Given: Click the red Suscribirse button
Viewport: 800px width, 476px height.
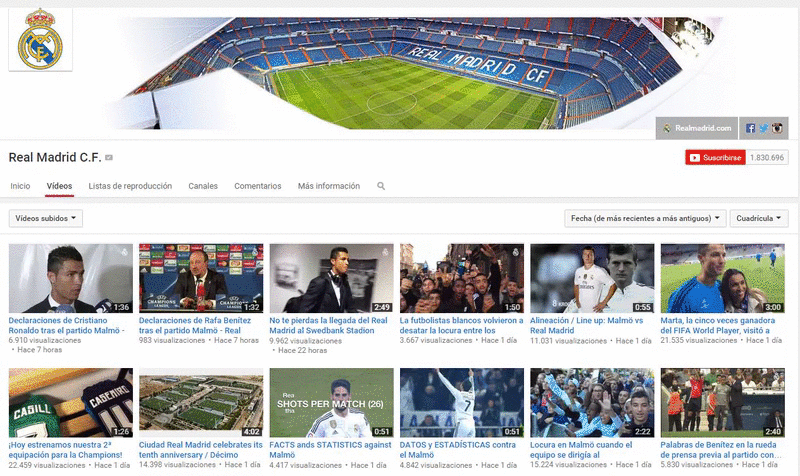Looking at the screenshot, I should click(715, 158).
